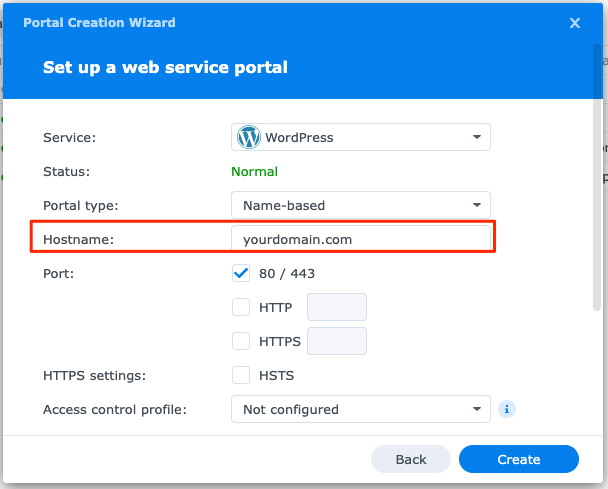Tick the HSTS checkbox

pos(241,376)
